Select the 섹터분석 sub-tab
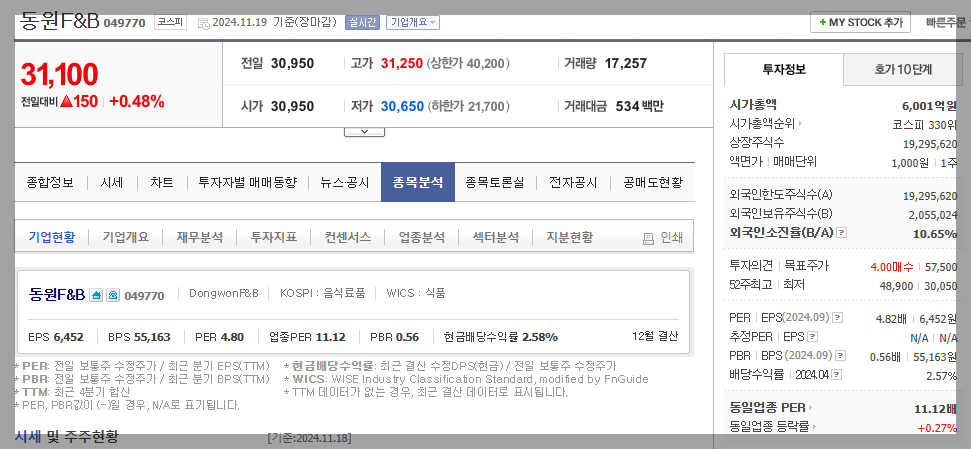This screenshot has width=971, height=449. click(x=495, y=237)
